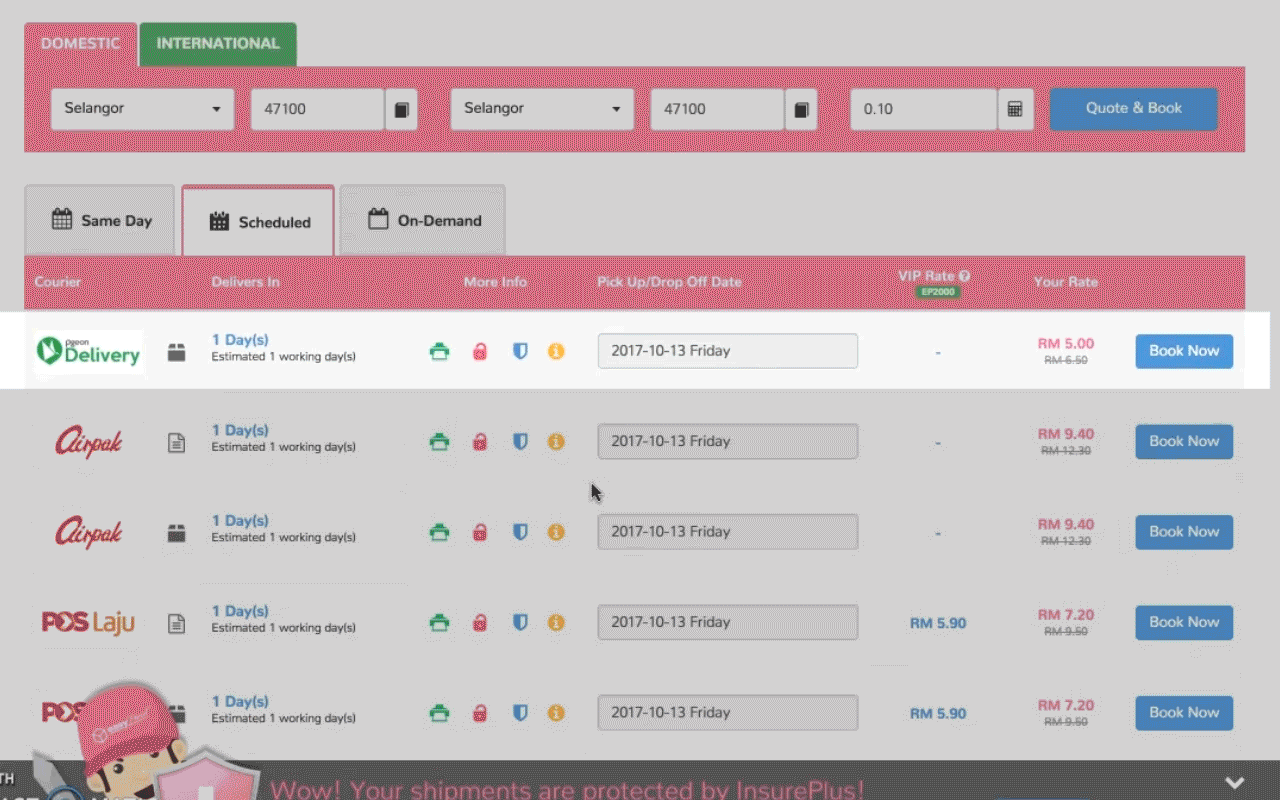The image size is (1280, 800).
Task: Click the green printer icon in the Pgeon Delivery row
Action: point(439,352)
